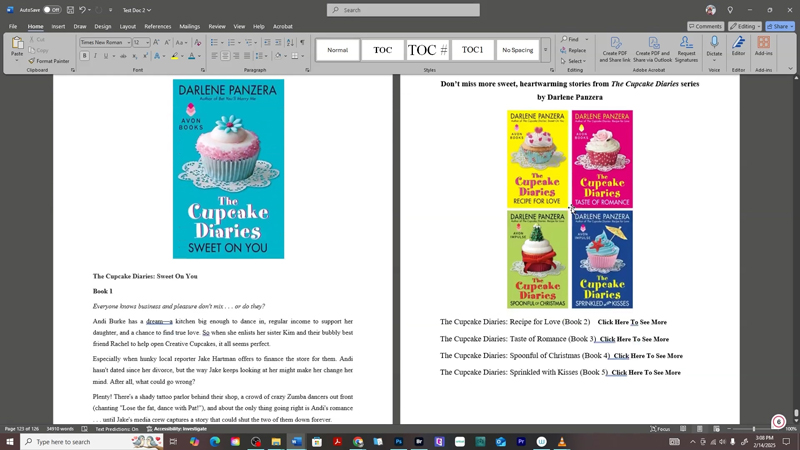Increase the font size

[156, 42]
